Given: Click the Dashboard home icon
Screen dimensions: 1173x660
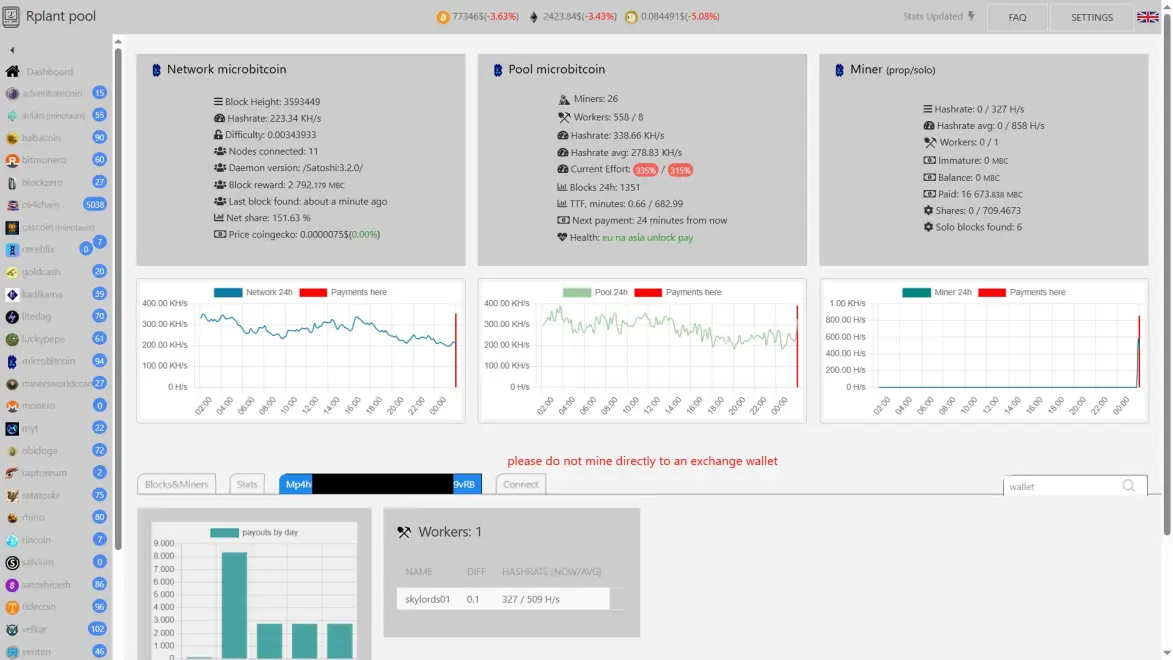Looking at the screenshot, I should tap(13, 71).
